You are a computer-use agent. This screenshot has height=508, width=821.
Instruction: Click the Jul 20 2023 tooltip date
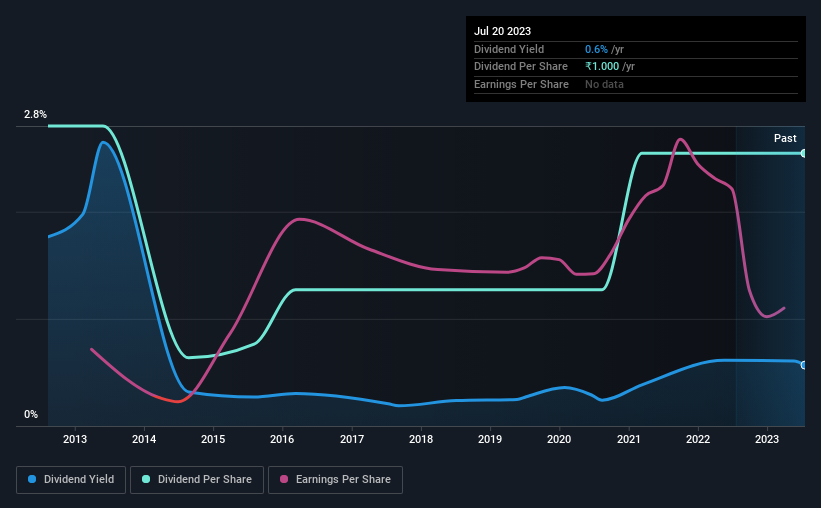click(503, 31)
